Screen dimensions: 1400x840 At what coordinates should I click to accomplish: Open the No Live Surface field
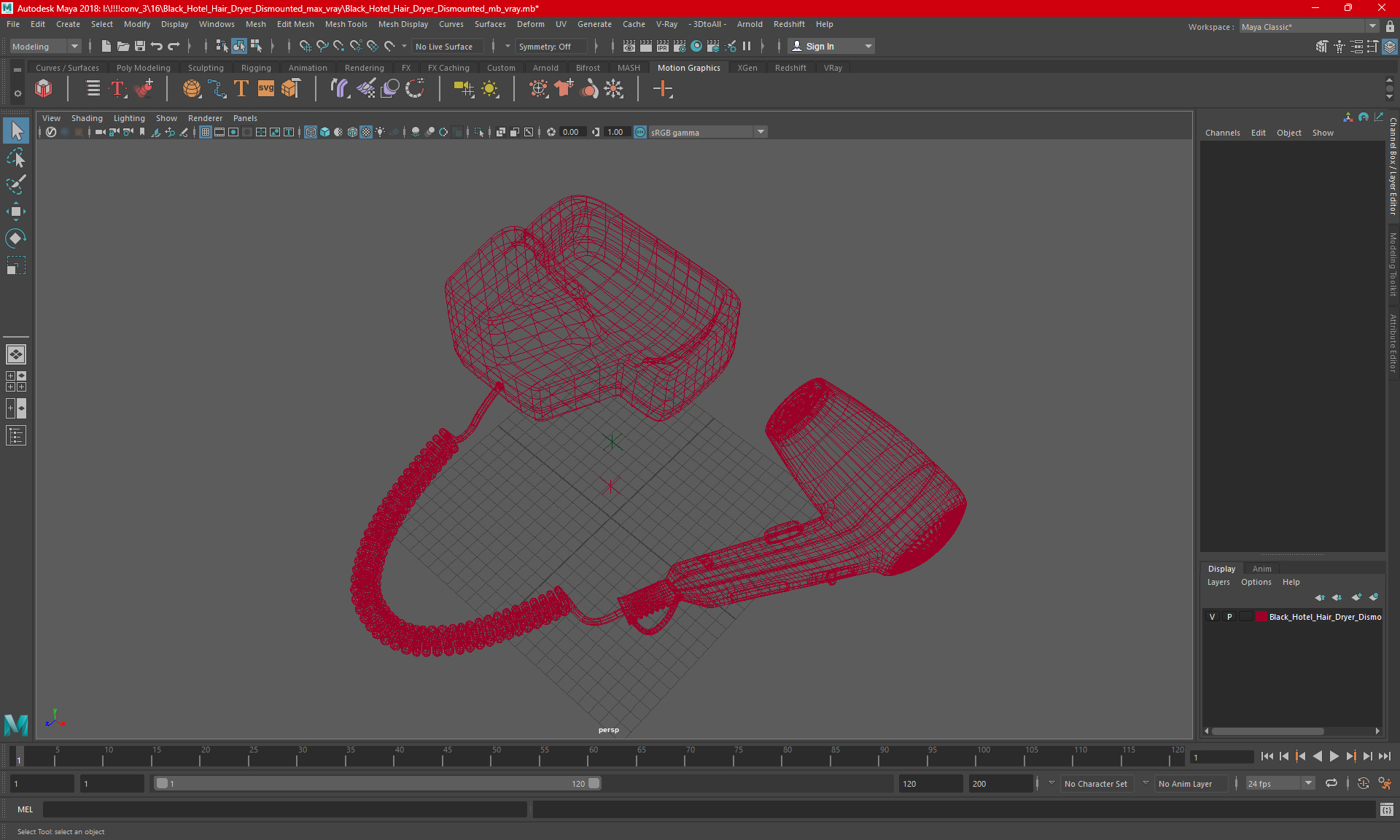point(447,46)
